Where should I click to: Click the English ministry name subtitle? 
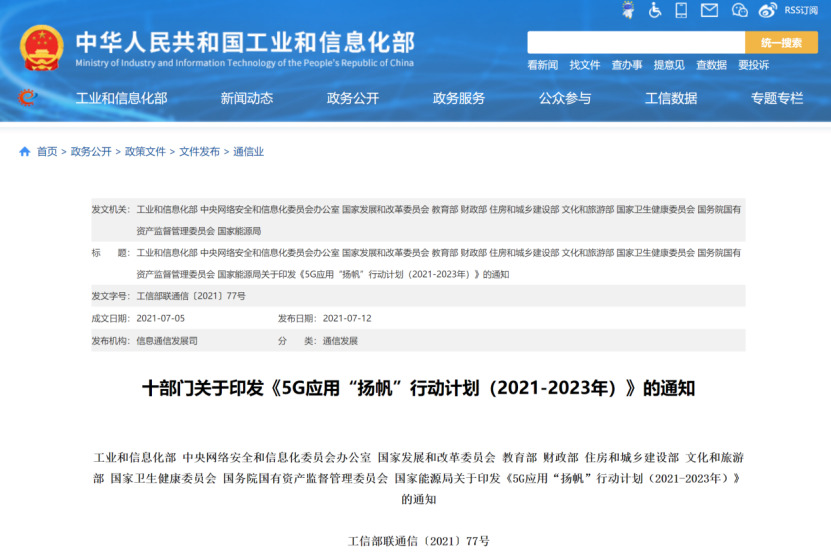[x=244, y=63]
